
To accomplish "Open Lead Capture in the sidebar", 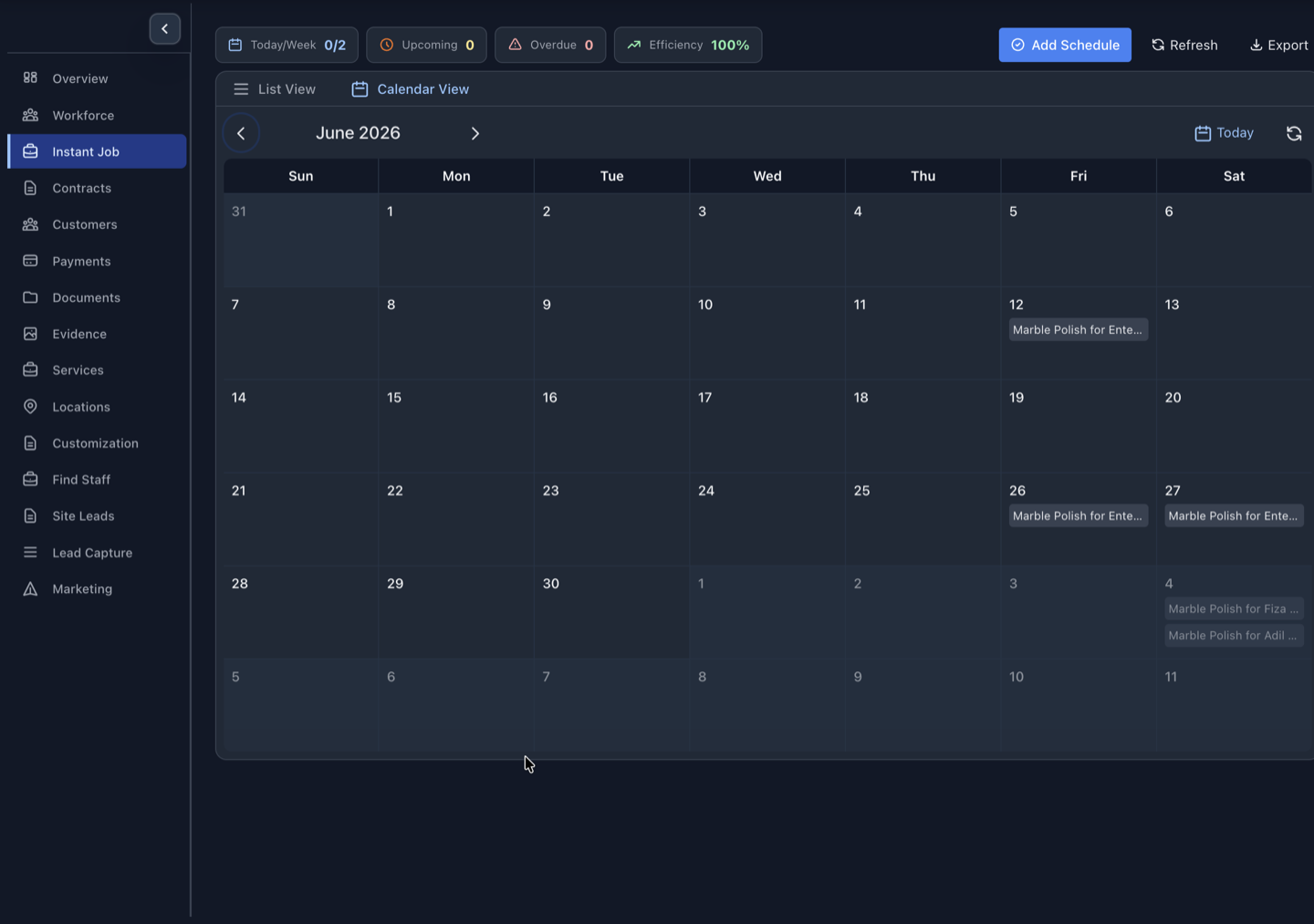I will (97, 553).
